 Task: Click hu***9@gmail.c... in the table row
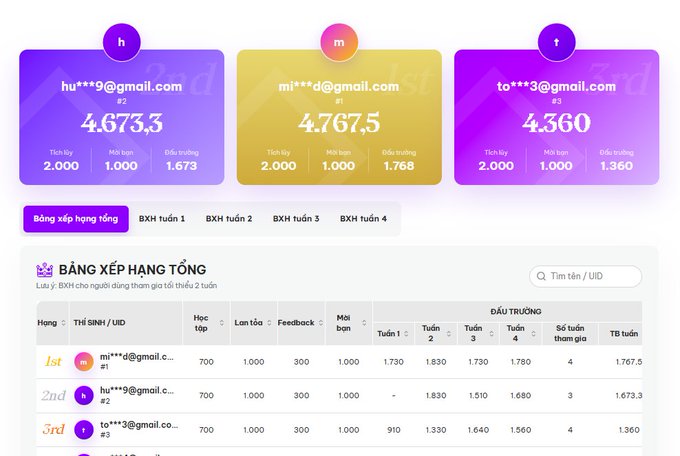[x=137, y=390]
